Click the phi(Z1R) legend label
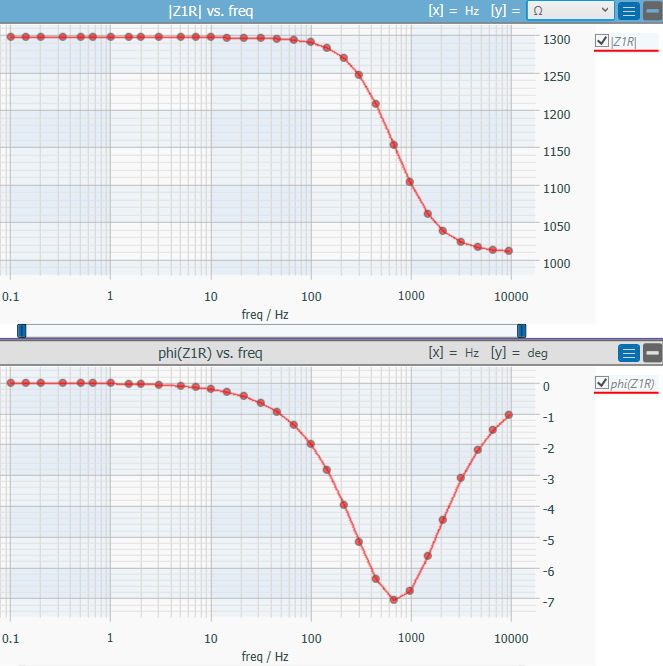 [x=632, y=384]
